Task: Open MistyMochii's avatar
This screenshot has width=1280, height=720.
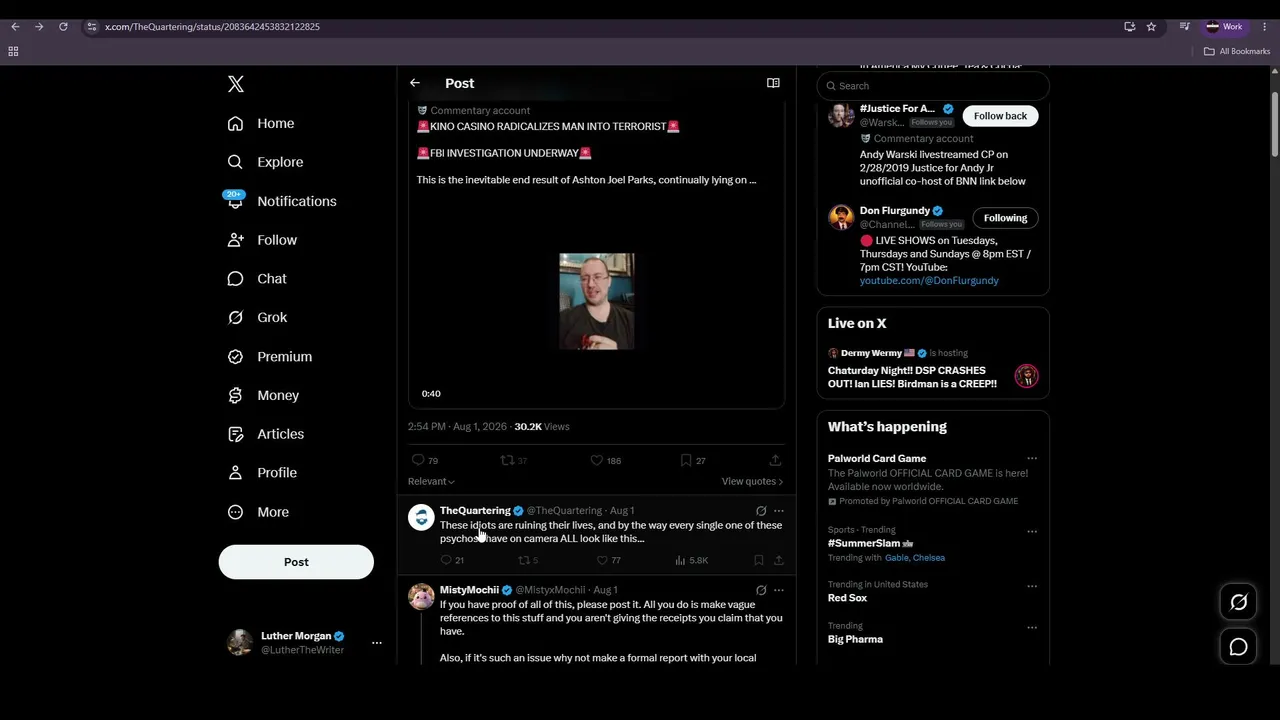Action: point(421,596)
